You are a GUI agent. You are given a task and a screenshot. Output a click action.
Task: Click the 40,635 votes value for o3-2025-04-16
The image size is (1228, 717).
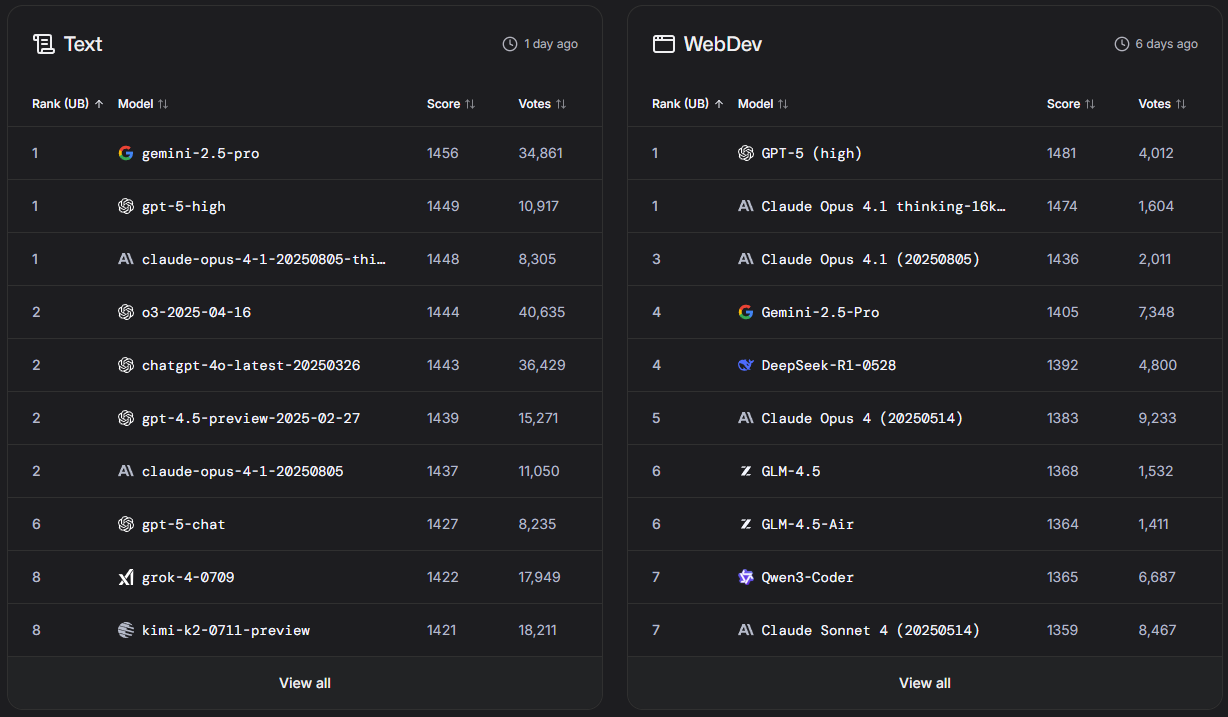tap(542, 312)
